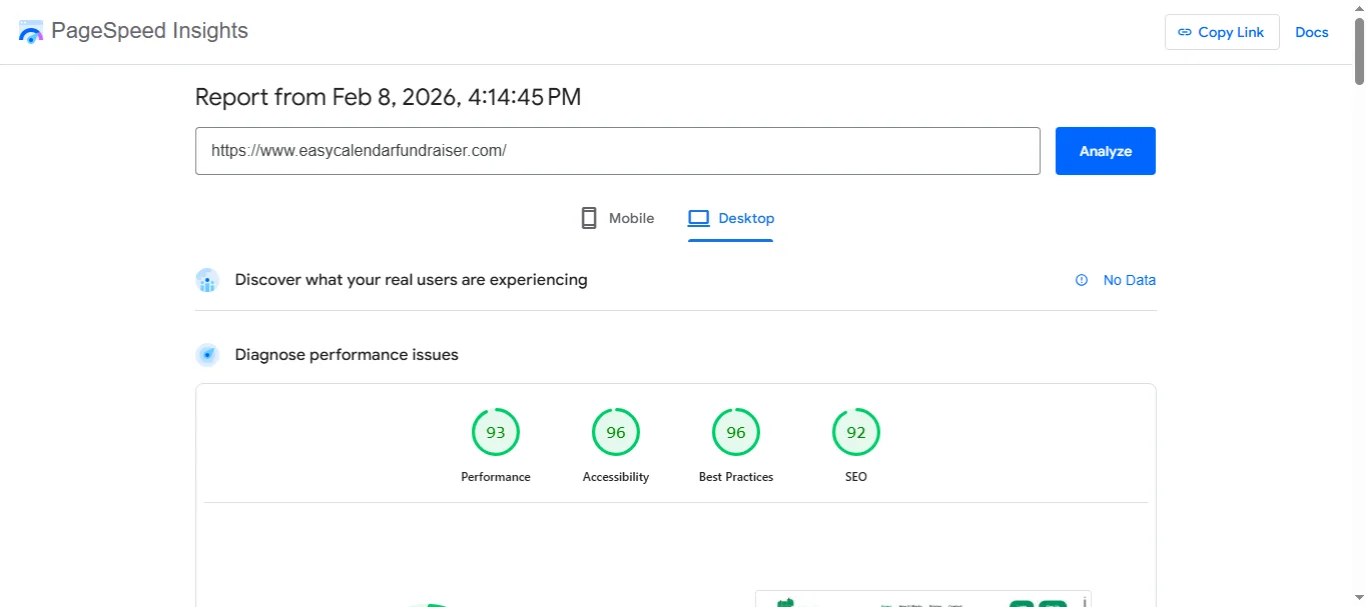Open the Docs link

pos(1311,32)
